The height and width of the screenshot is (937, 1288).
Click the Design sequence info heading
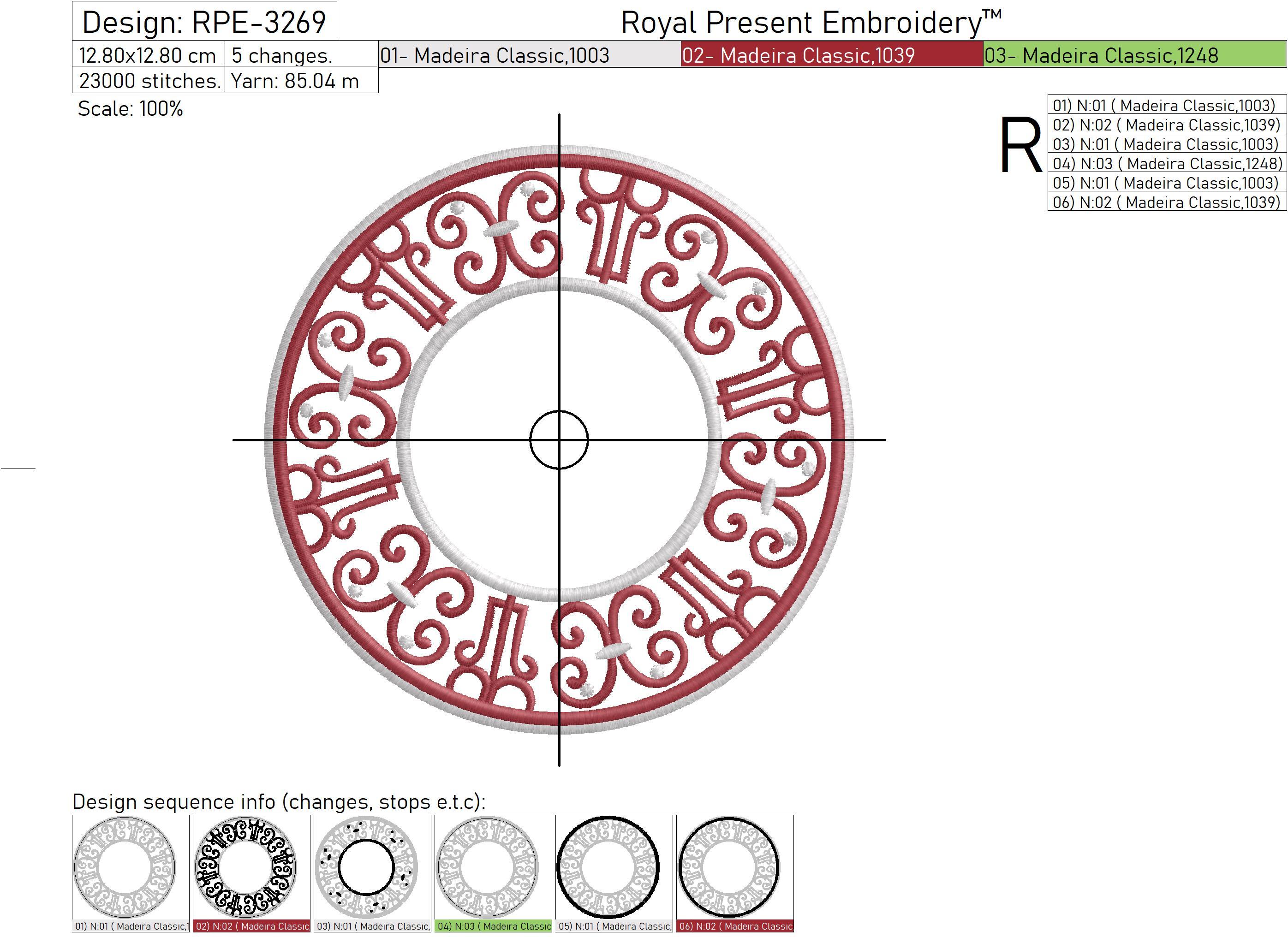(279, 801)
